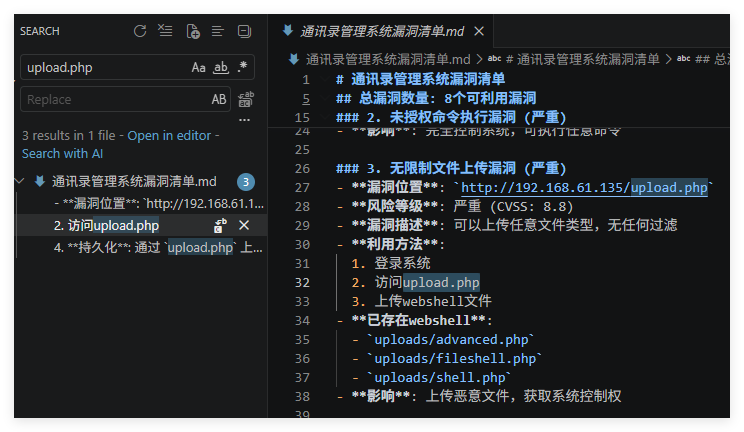
Task: Toggle Match Whole Word option
Action: click(221, 67)
